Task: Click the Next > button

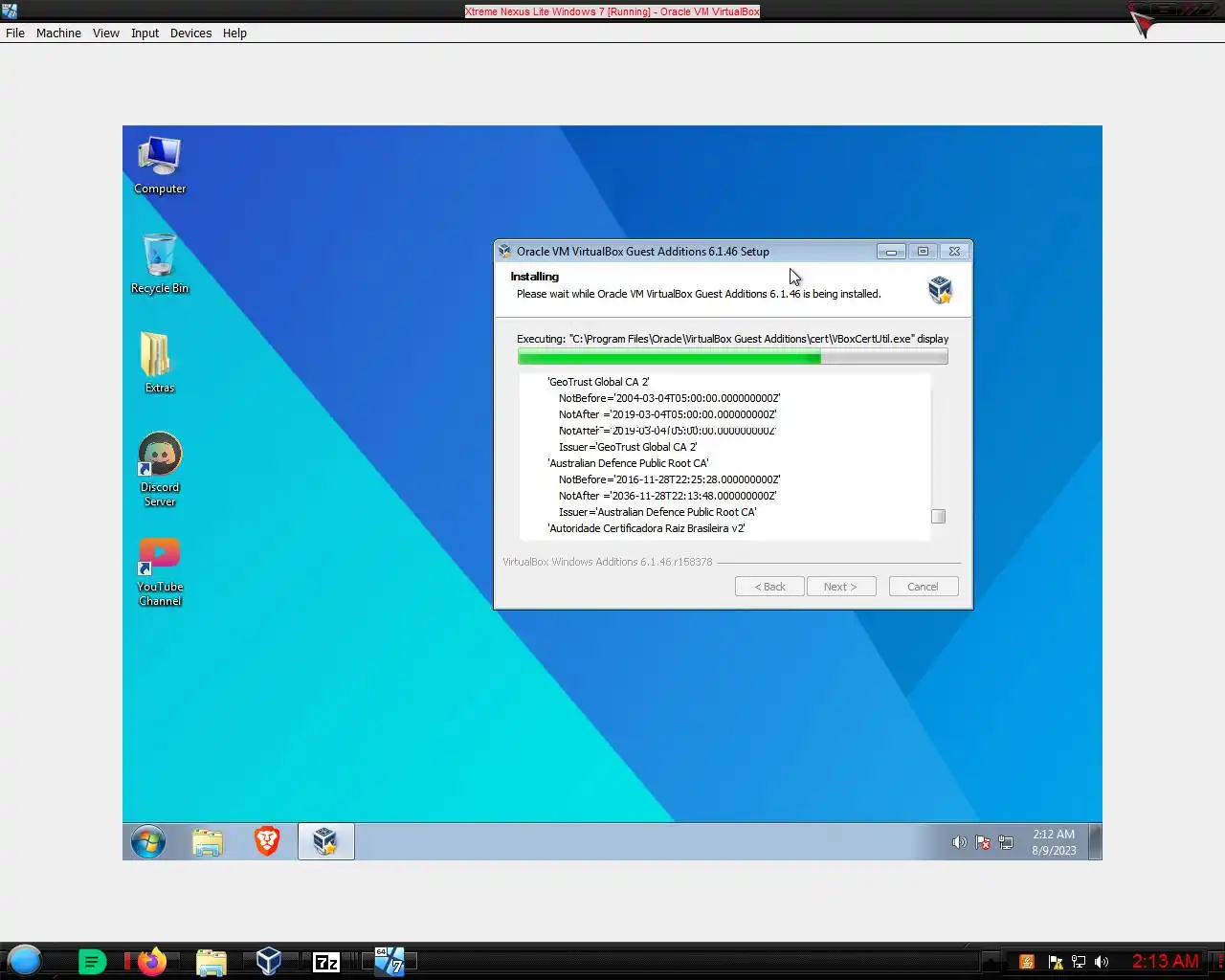Action: (x=840, y=587)
